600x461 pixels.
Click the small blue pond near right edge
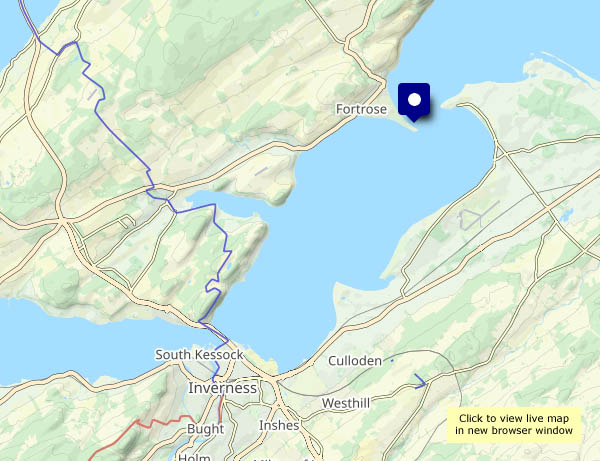point(564,215)
